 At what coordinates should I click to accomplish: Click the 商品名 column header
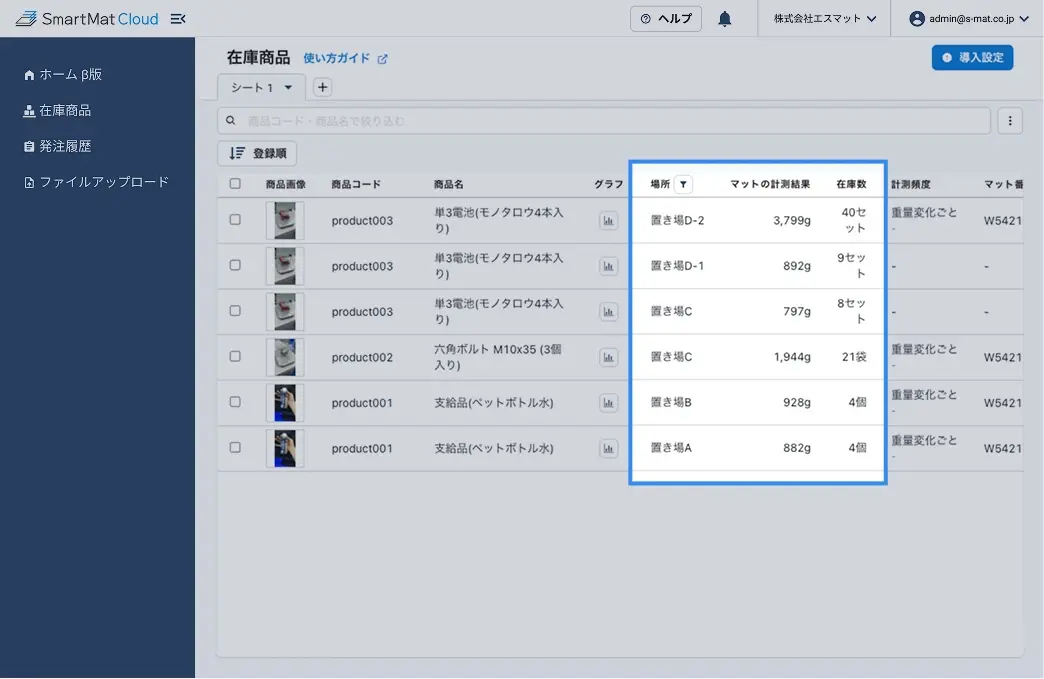(x=448, y=184)
